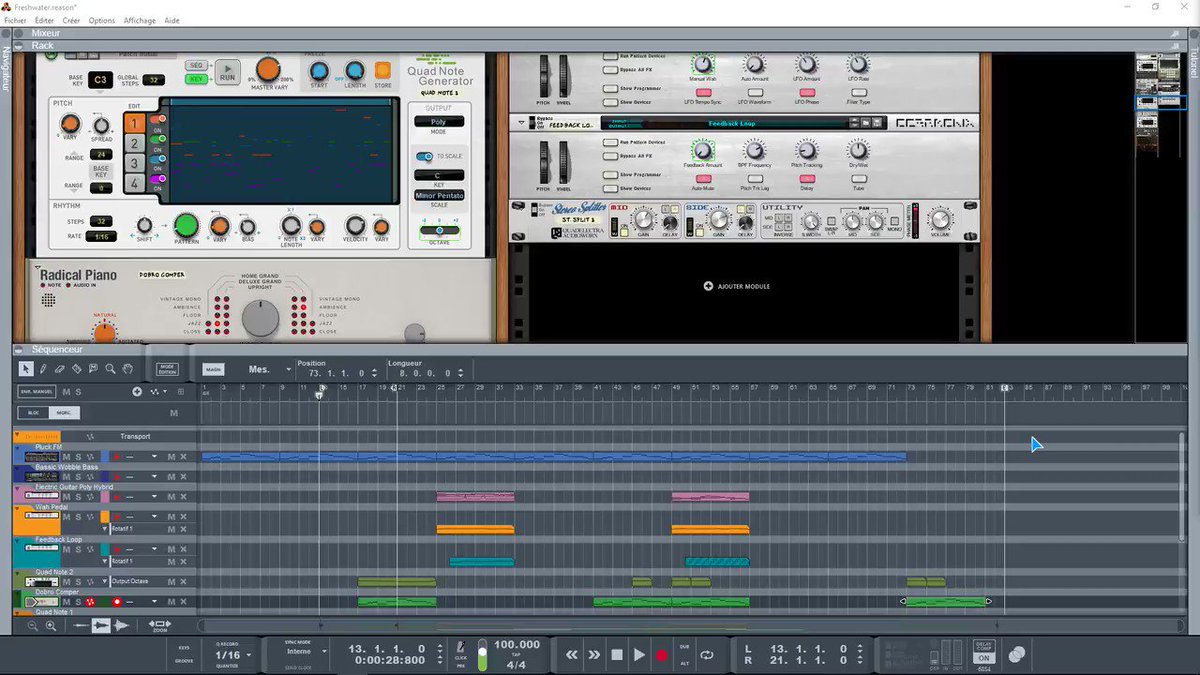
Task: Solo the Electric Guitar Poly Hybrid track
Action: coord(79,496)
